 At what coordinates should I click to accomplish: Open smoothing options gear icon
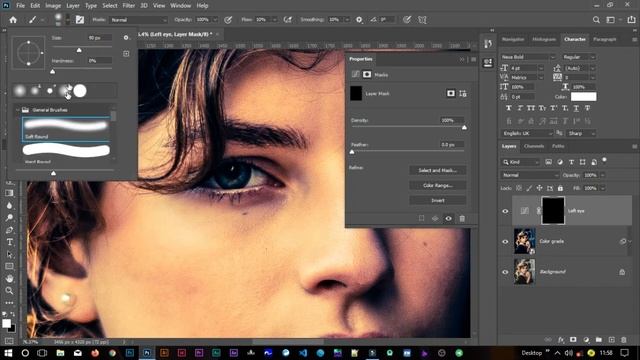(x=359, y=20)
